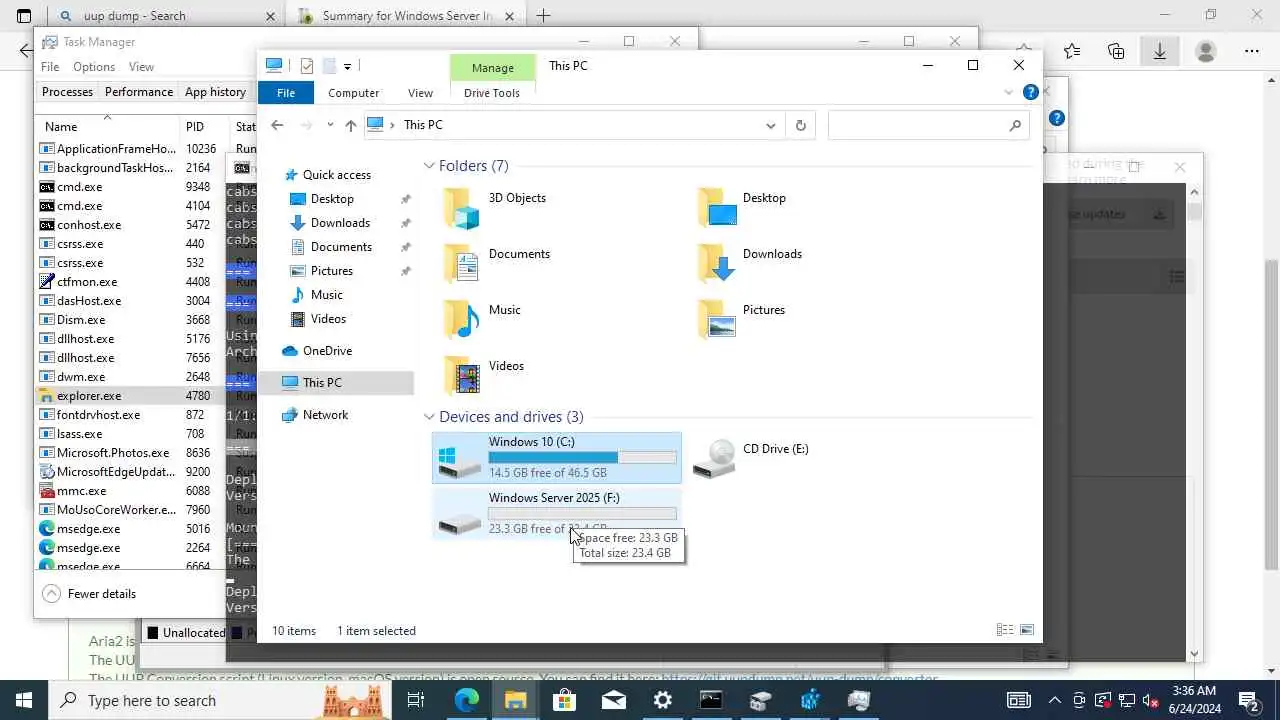This screenshot has height=720, width=1280.
Task: Open the Music folder in Folders group
Action: point(482,320)
